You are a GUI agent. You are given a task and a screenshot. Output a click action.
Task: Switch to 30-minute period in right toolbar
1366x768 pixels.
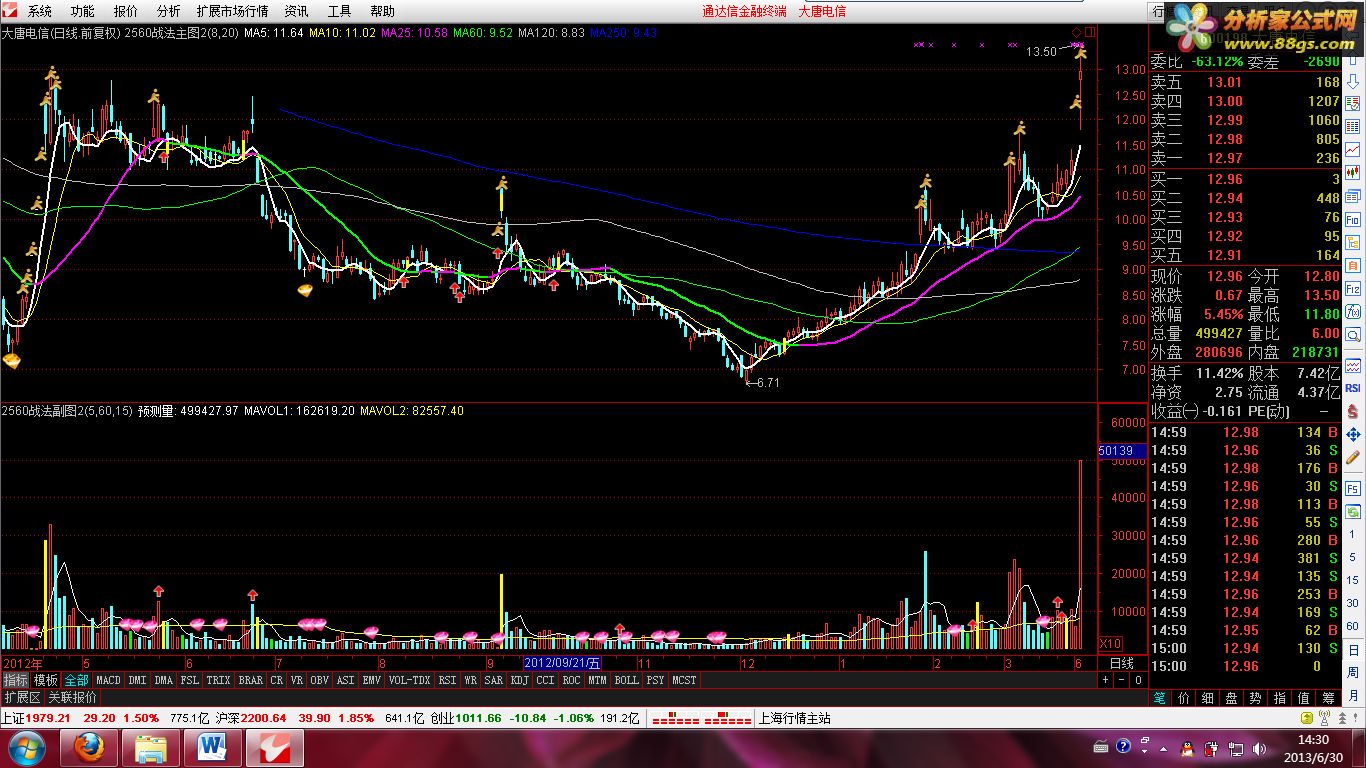(1352, 603)
